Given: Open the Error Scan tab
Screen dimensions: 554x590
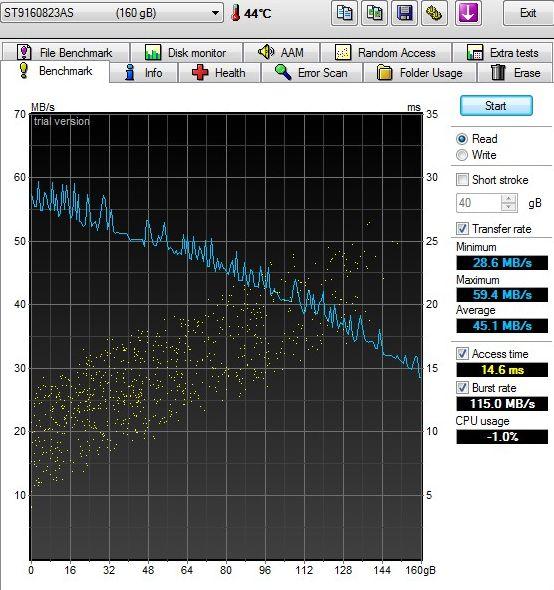Looking at the screenshot, I should [x=312, y=72].
